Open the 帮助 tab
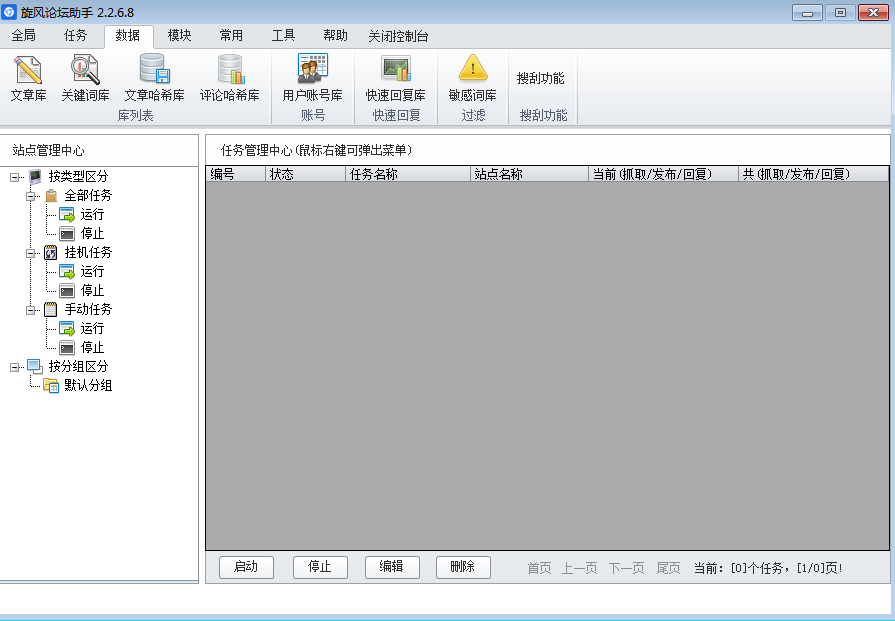Screen dimensions: 895x621 pos(335,35)
